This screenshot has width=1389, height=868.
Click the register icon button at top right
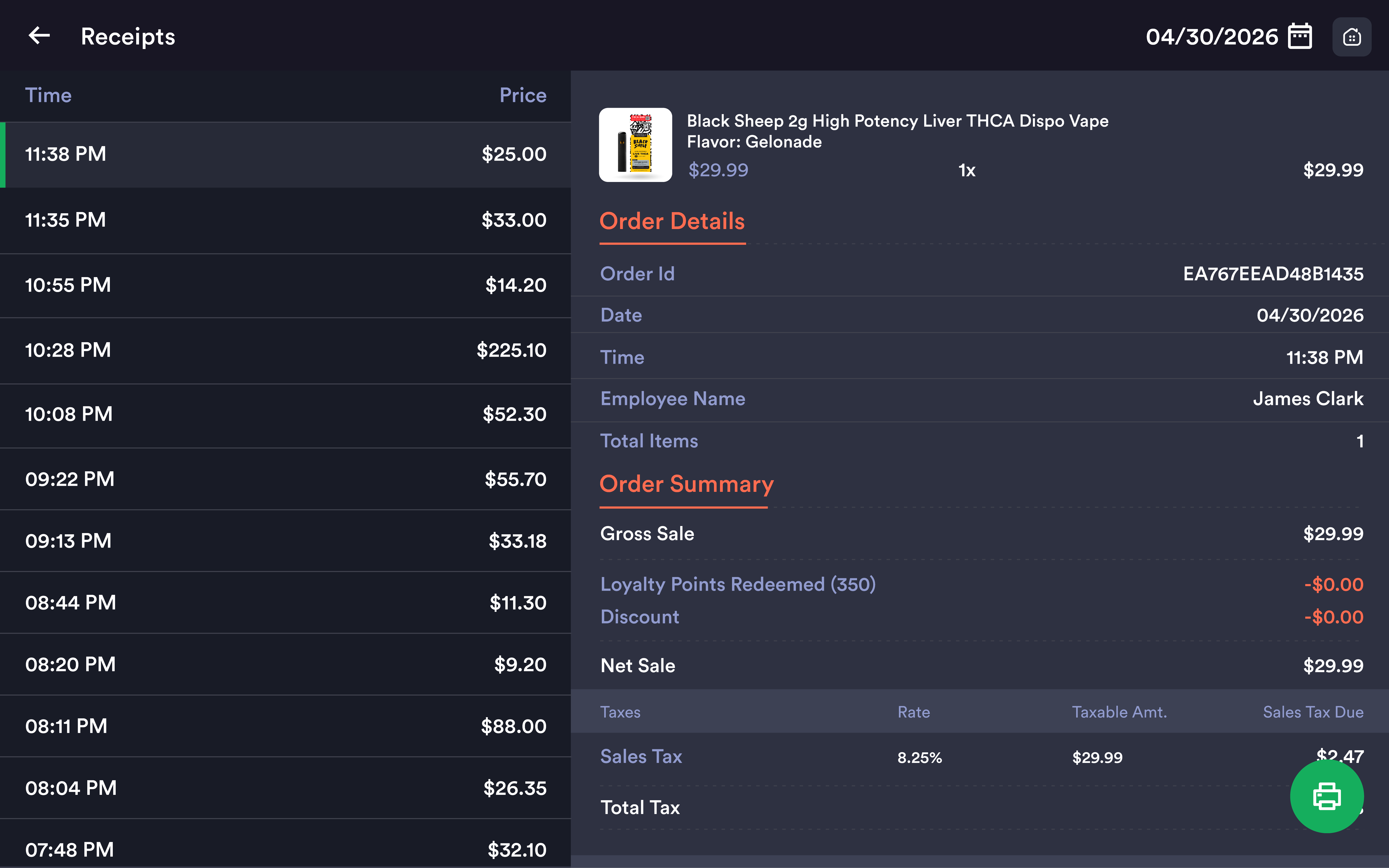coord(1352,37)
